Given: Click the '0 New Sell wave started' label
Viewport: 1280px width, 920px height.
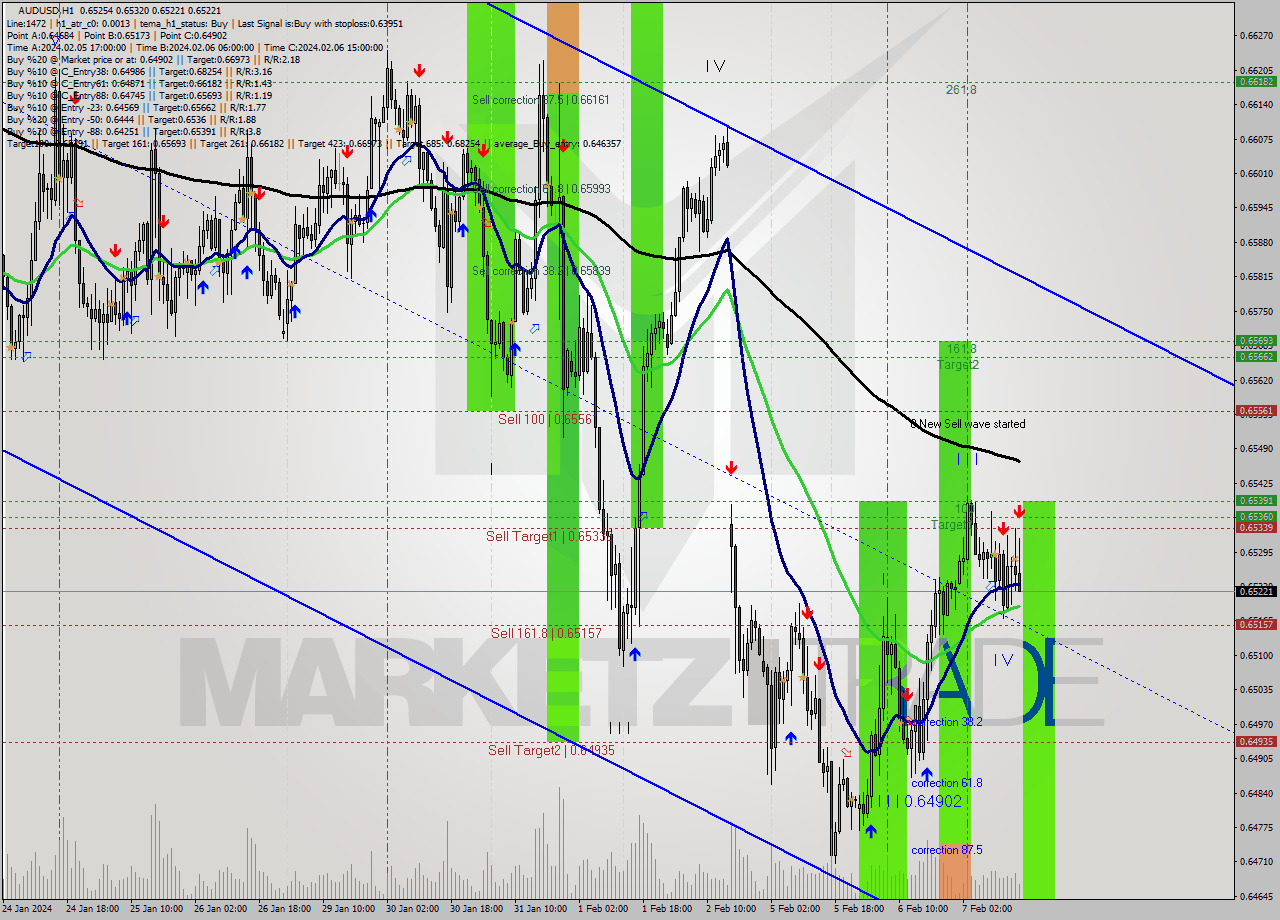Looking at the screenshot, I should click(967, 424).
